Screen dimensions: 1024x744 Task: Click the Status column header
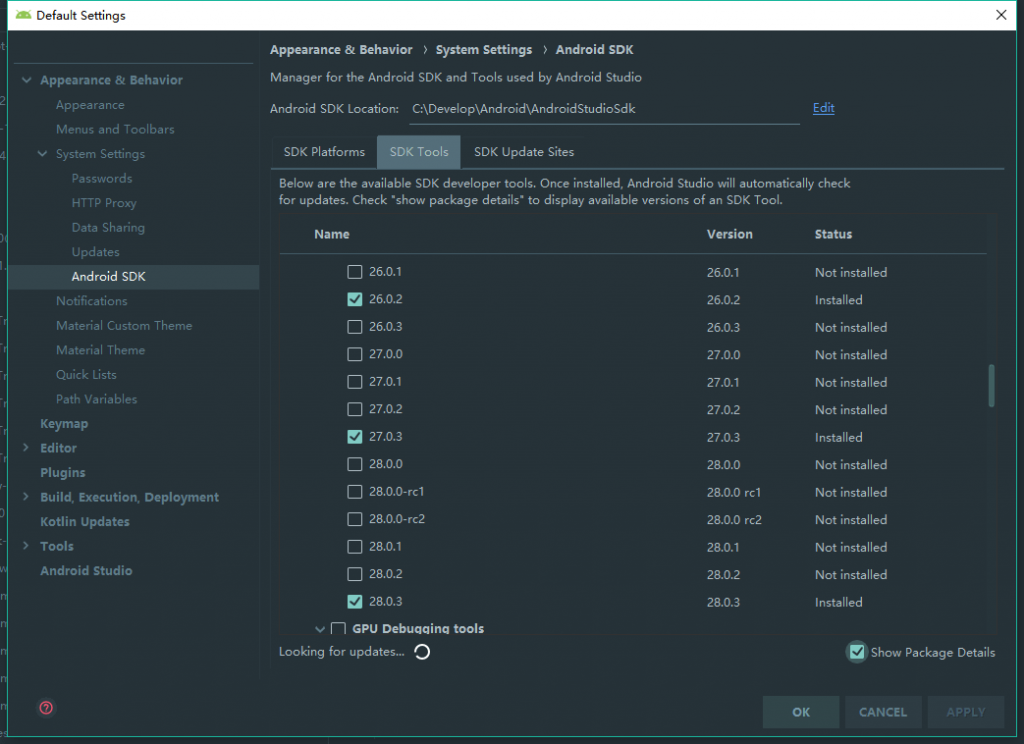coord(833,234)
